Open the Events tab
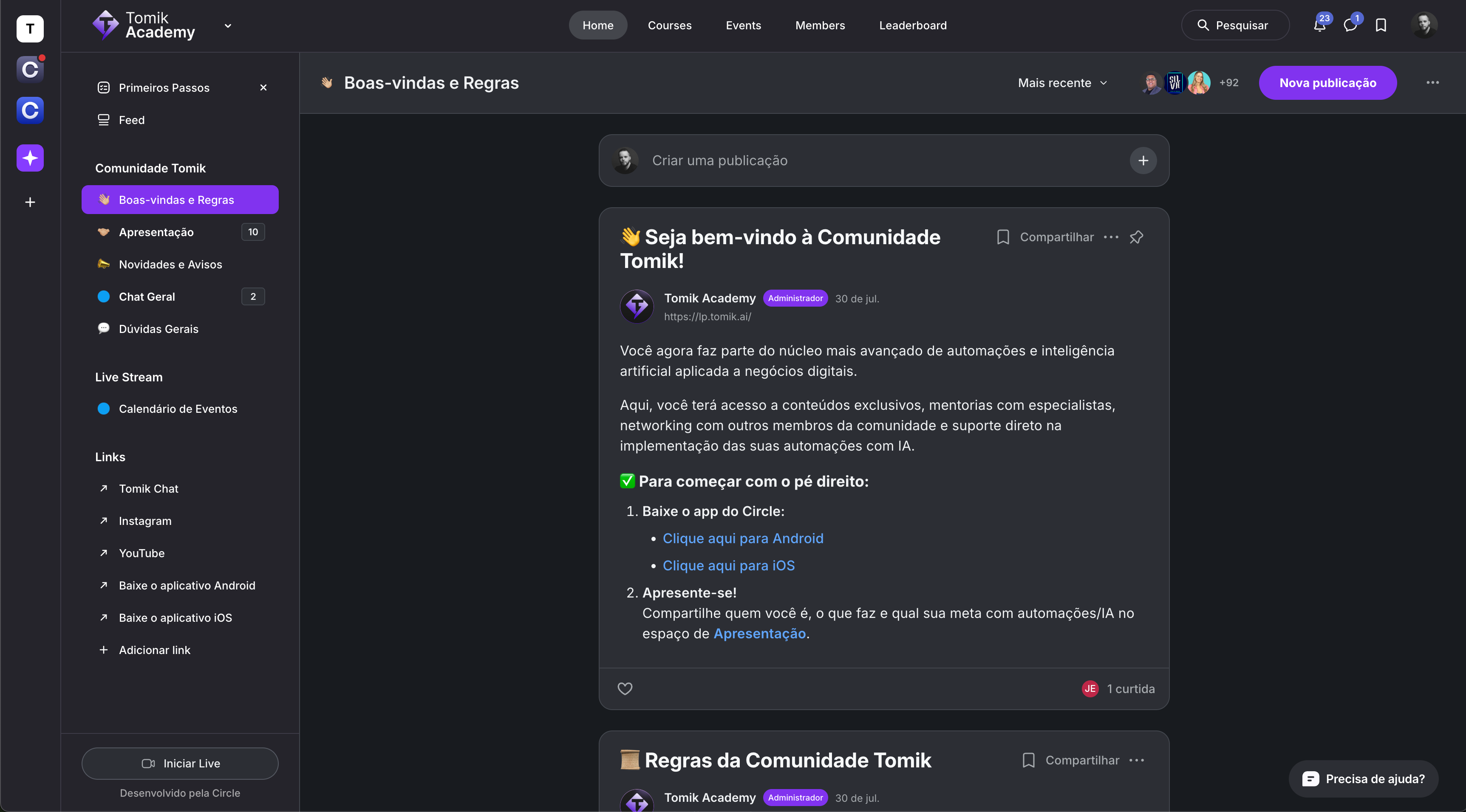The height and width of the screenshot is (812, 1466). (743, 25)
